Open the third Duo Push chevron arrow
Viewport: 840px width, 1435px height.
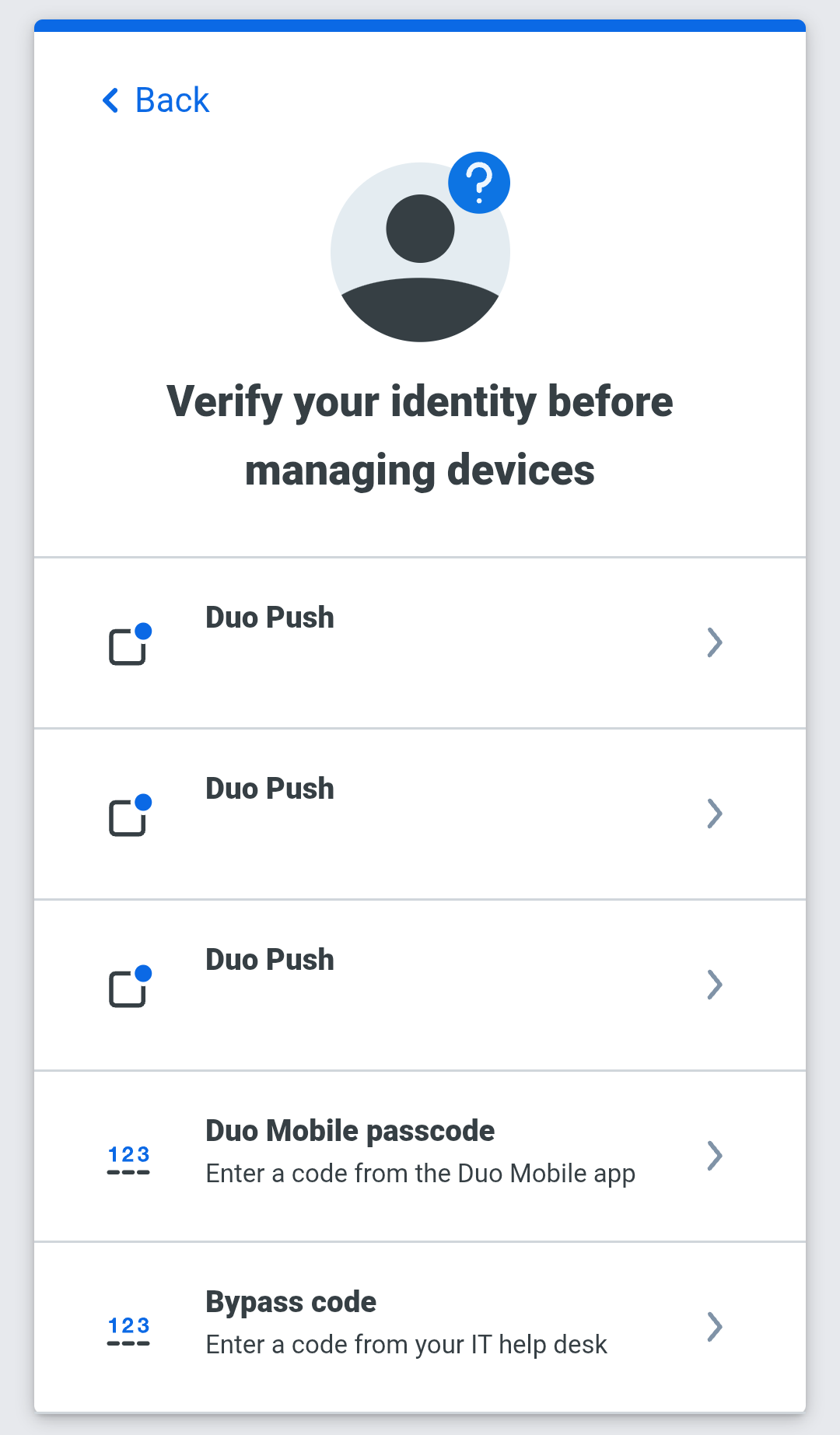tap(715, 985)
